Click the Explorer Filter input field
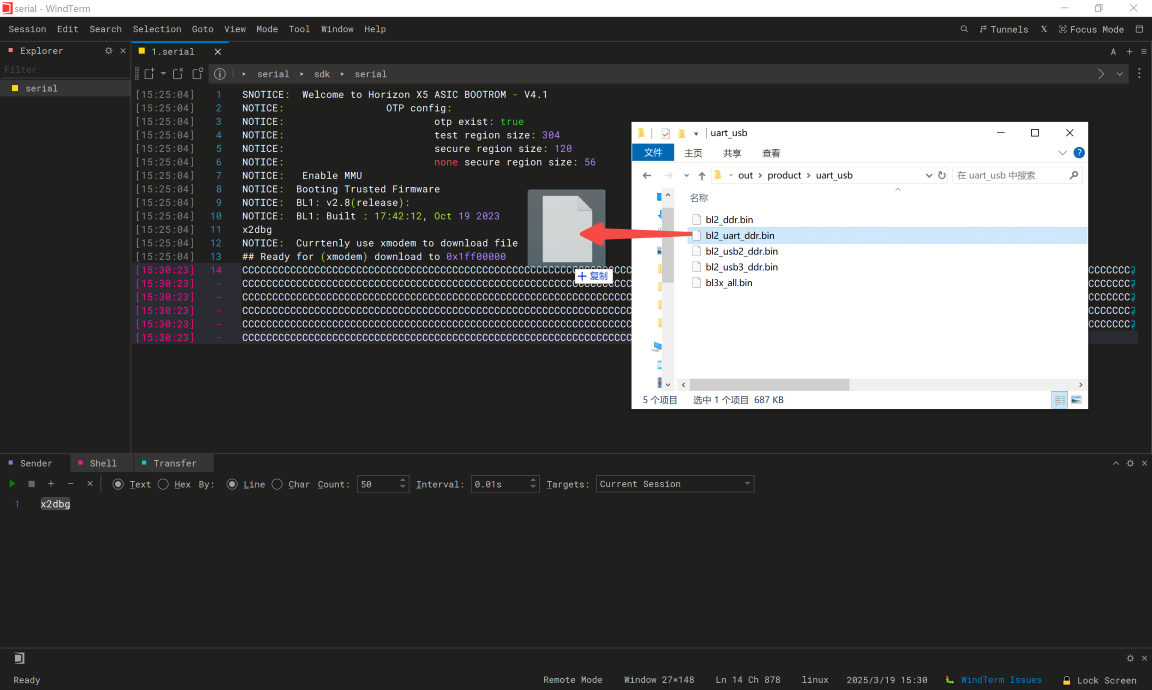This screenshot has height=690, width=1152. tap(65, 70)
